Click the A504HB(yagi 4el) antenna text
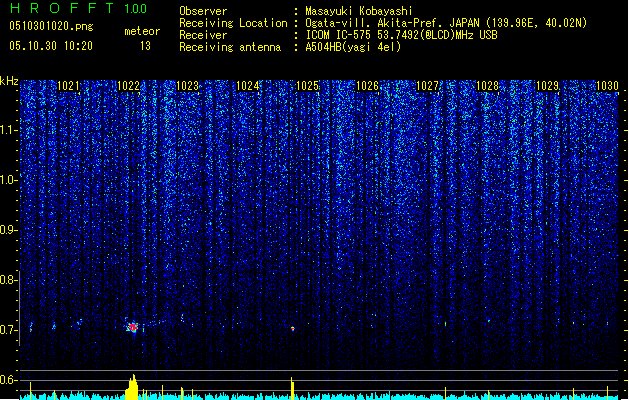The width and height of the screenshot is (629, 400). 353,47
